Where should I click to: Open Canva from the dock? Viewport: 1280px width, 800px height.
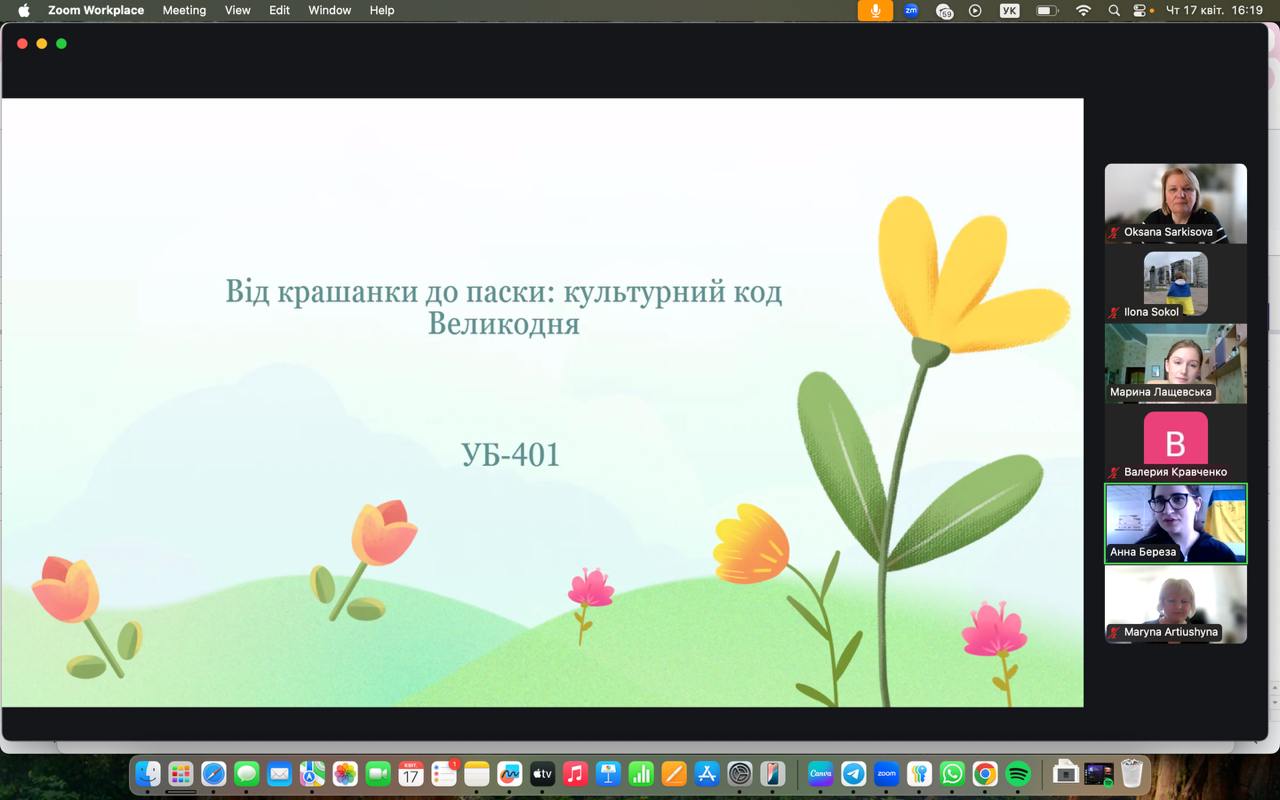click(820, 773)
